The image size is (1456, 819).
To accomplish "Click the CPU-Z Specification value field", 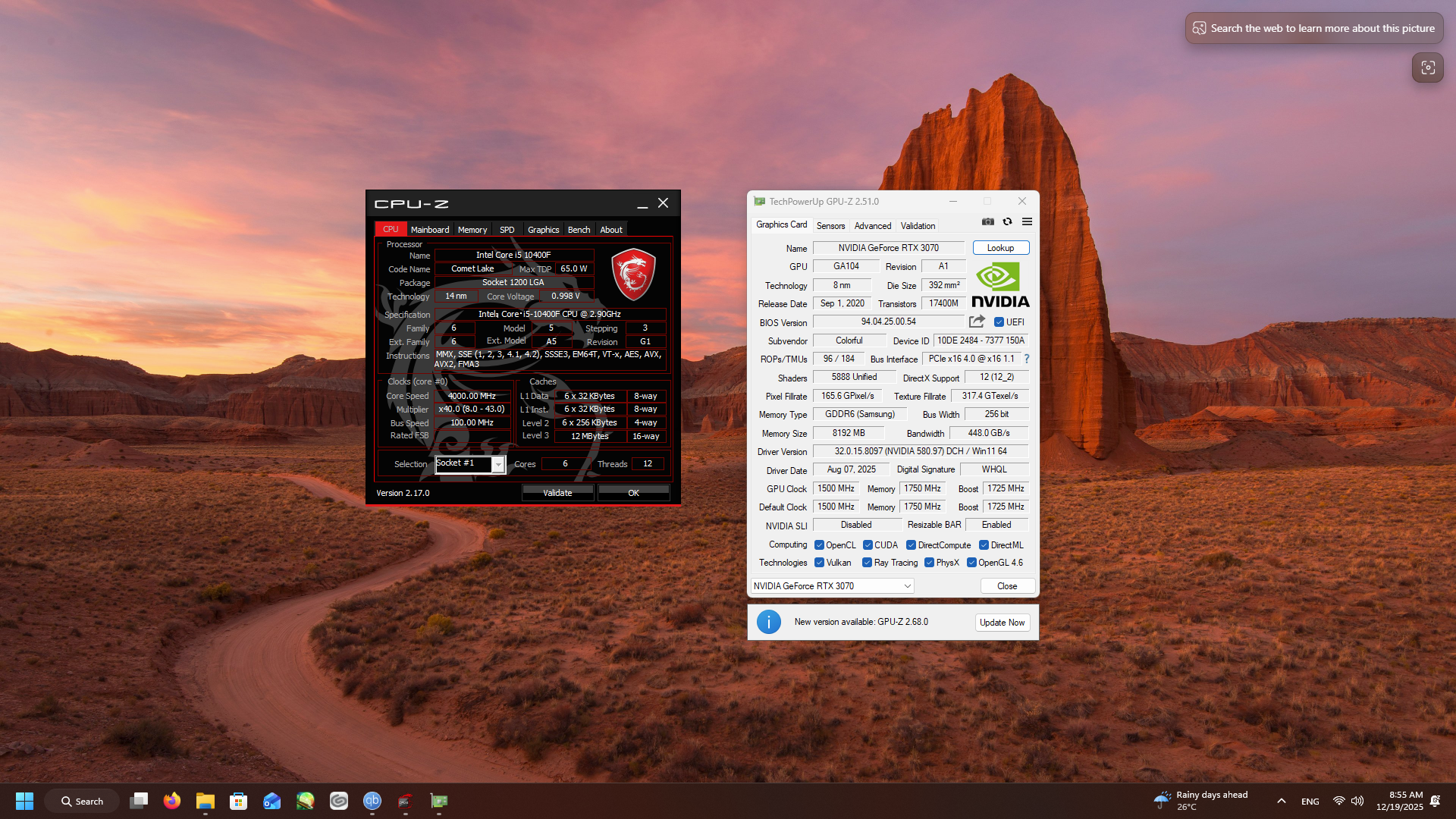I will 550,314.
